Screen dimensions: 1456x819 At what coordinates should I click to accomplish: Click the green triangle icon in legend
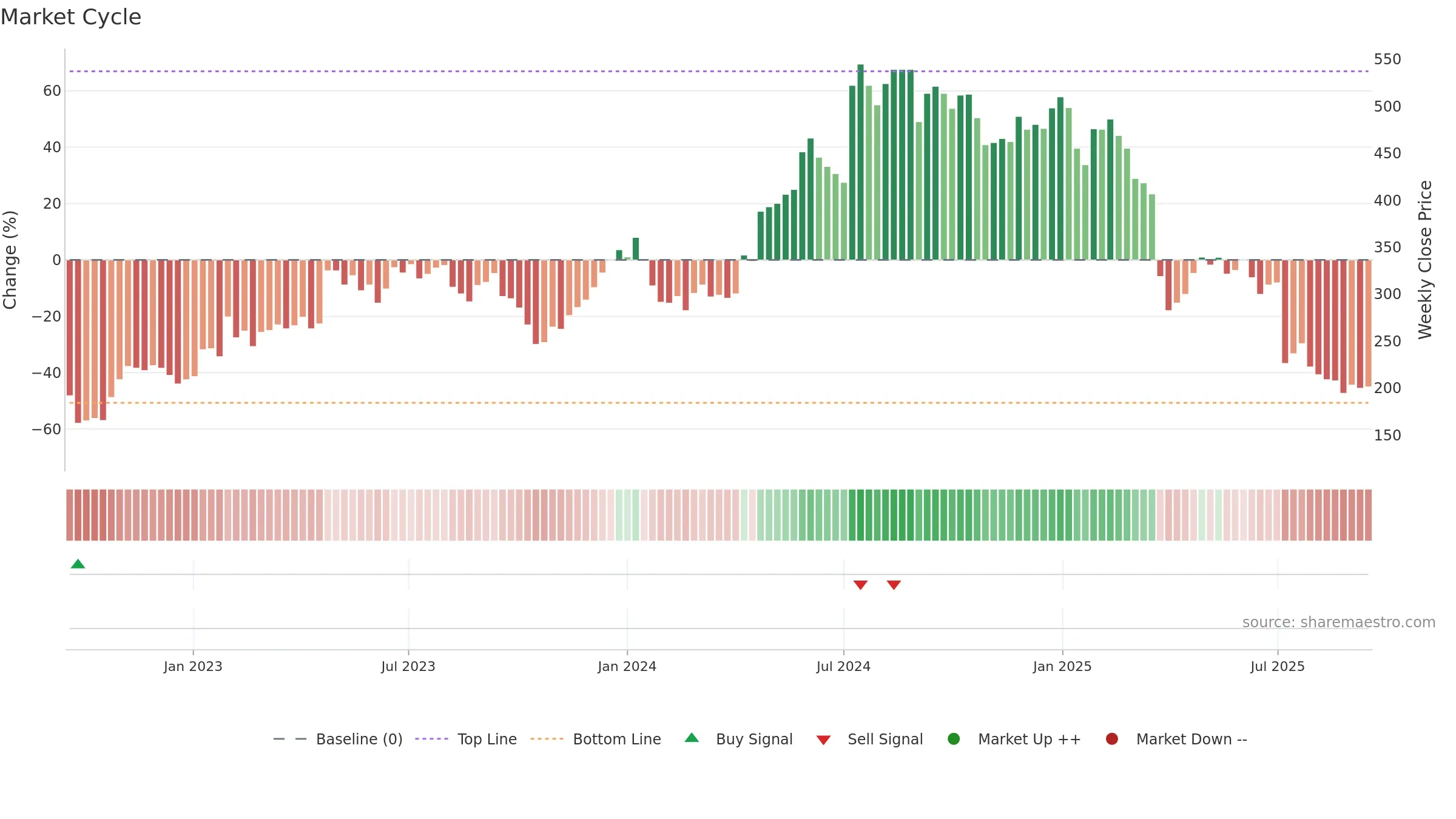click(x=692, y=738)
